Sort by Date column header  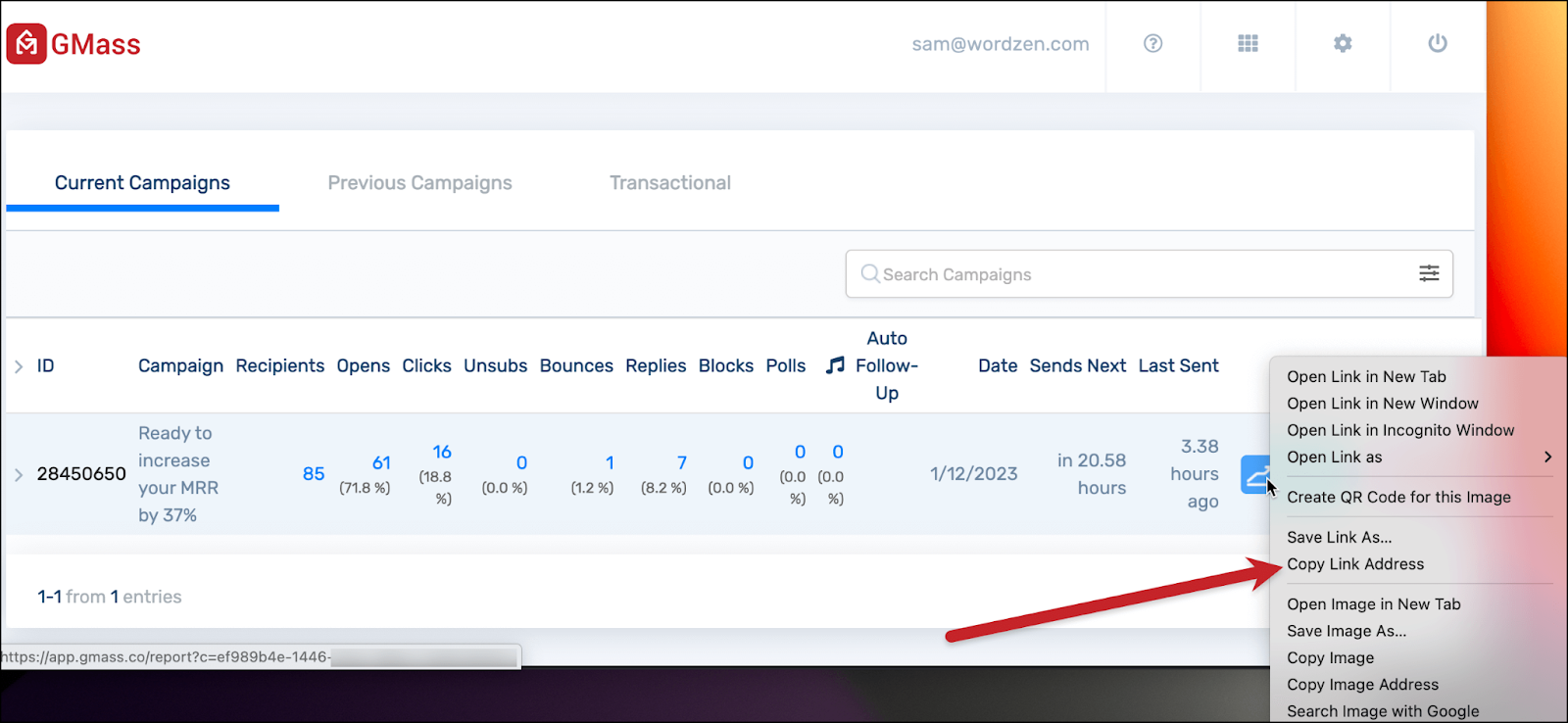tap(998, 365)
